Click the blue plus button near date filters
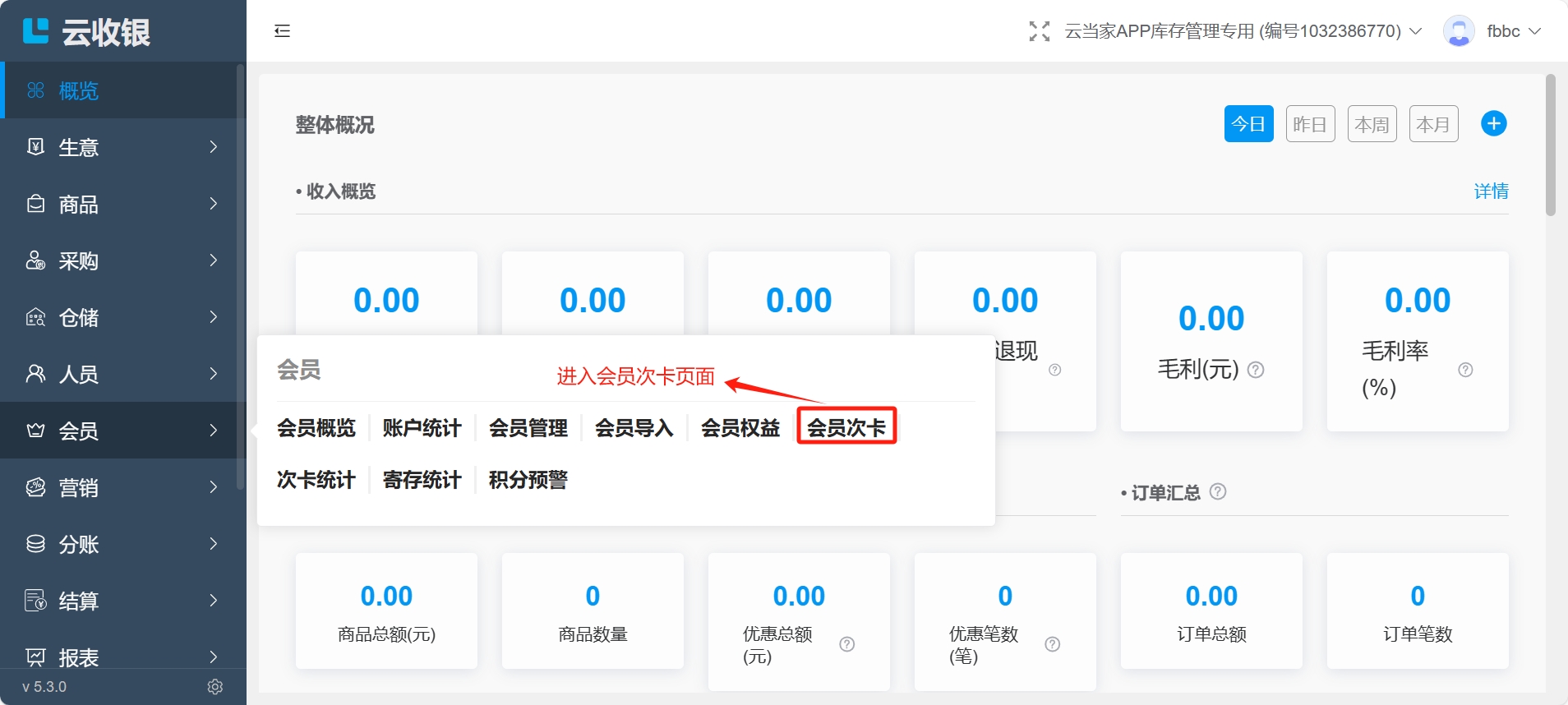 tap(1493, 123)
